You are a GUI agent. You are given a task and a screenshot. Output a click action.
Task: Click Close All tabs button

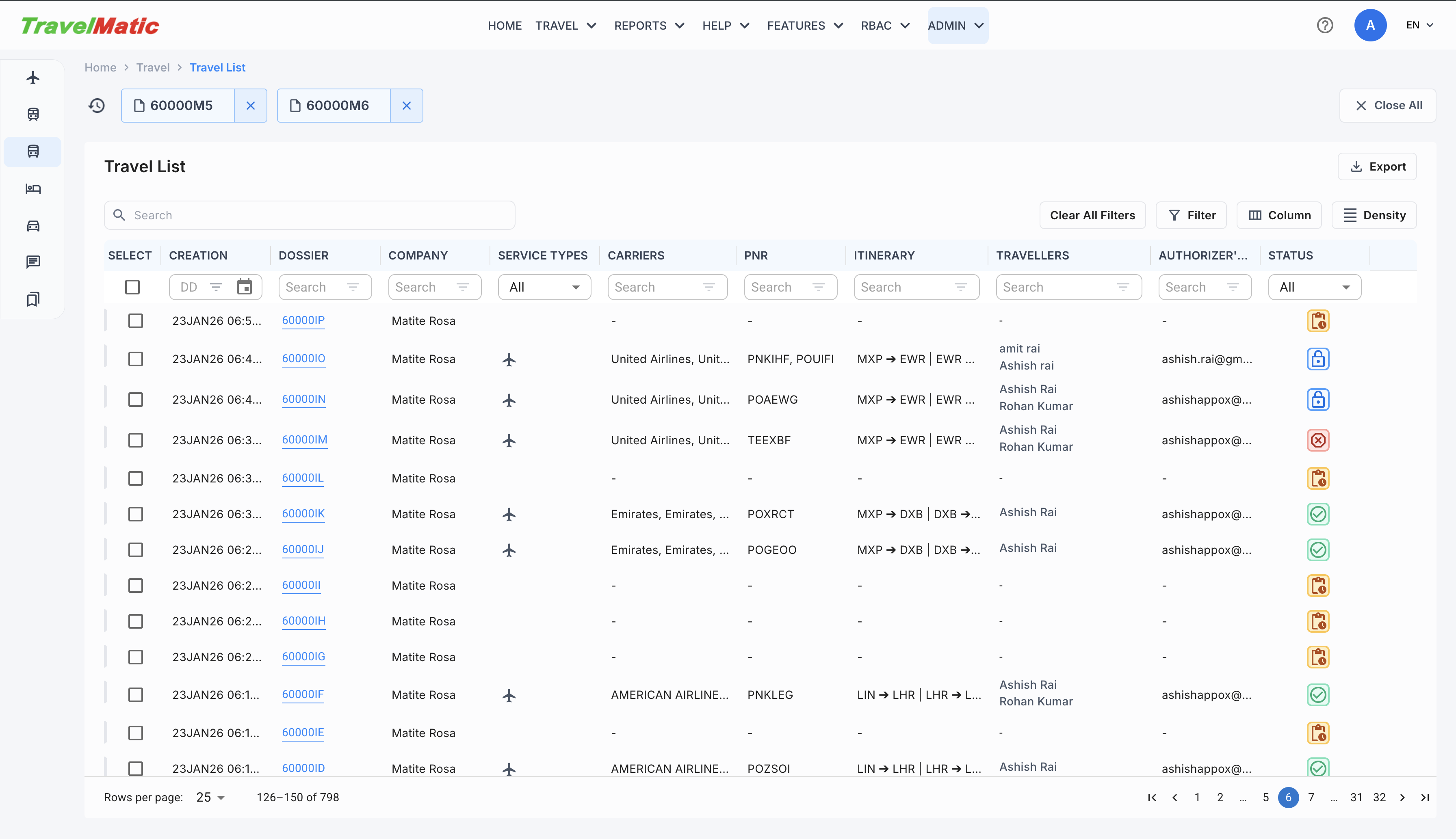tap(1387, 106)
